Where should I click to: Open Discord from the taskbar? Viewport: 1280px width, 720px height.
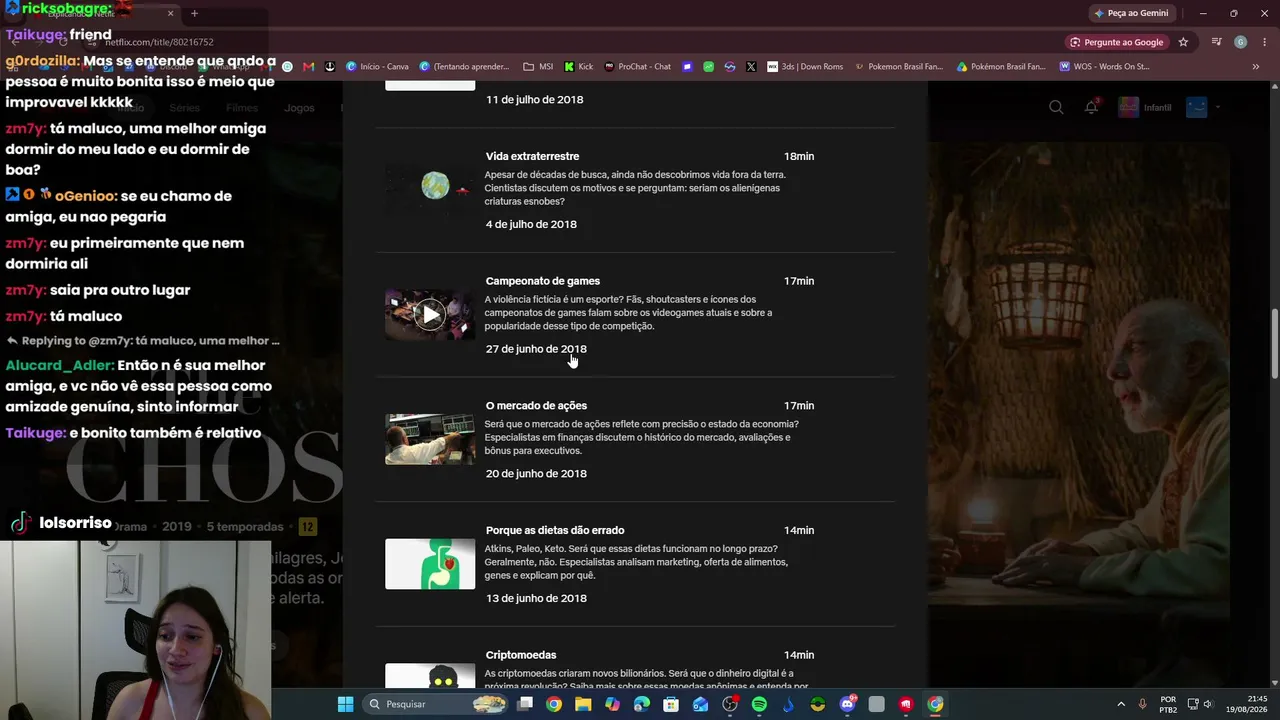pos(847,704)
